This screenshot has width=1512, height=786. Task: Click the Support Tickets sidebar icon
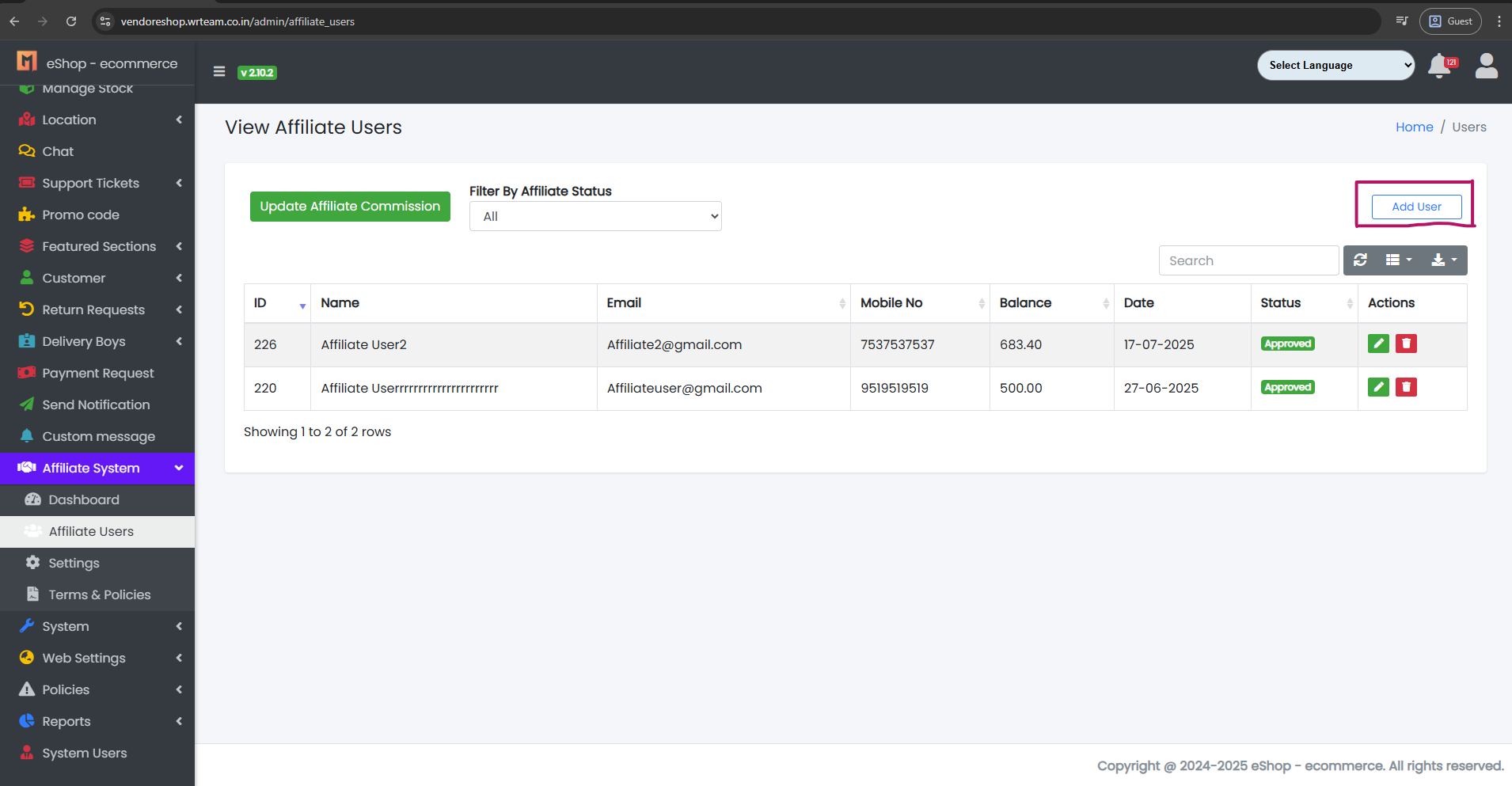click(x=27, y=183)
